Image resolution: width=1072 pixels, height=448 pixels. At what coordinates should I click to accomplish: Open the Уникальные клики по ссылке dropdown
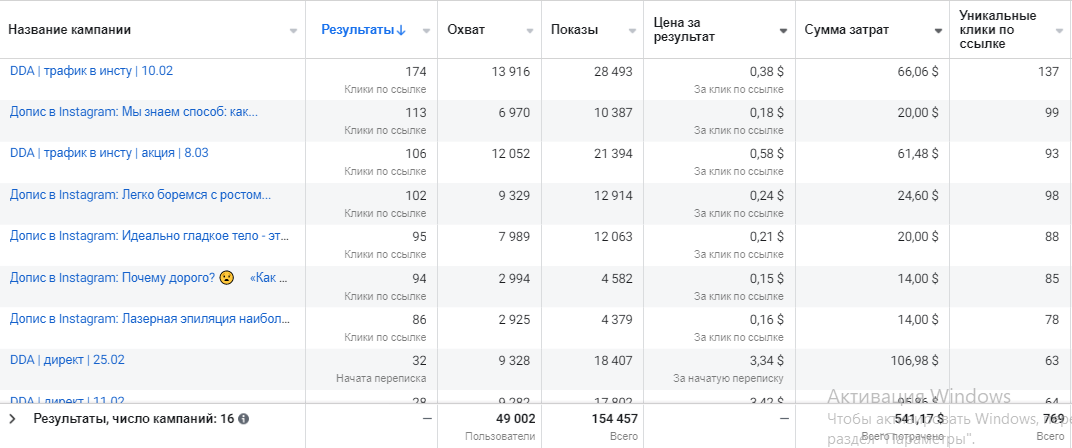(x=1059, y=31)
